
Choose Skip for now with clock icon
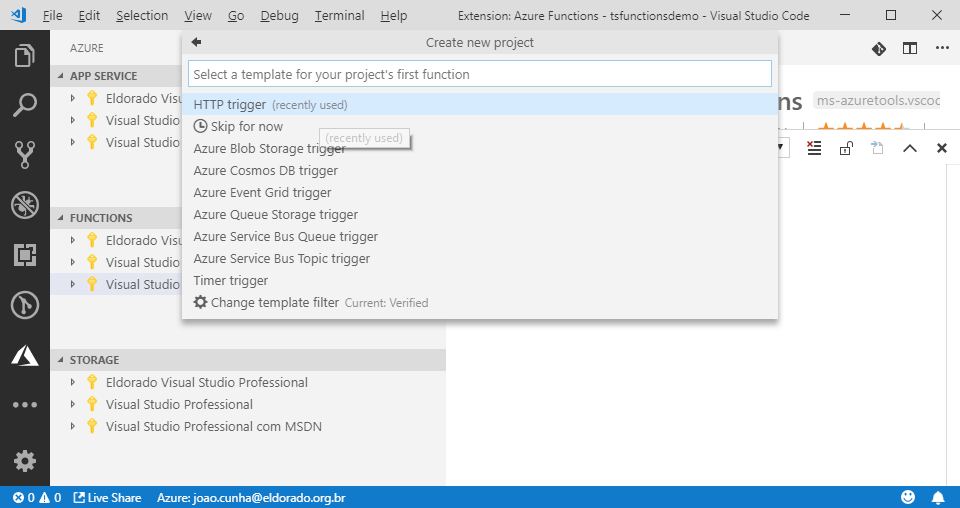click(x=480, y=127)
